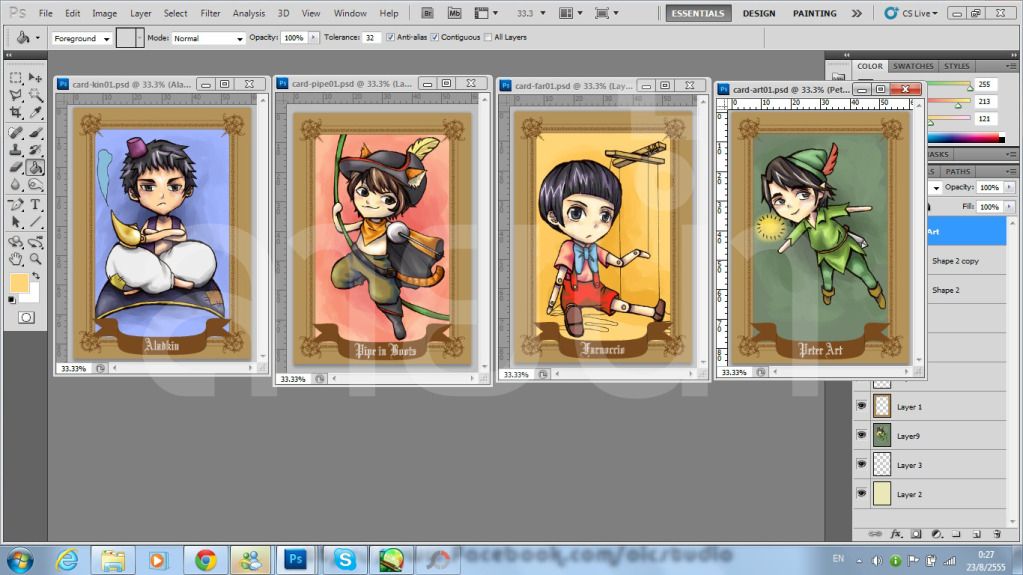Expand the Foreground fill source dropdown
This screenshot has width=1023, height=575.
(x=81, y=38)
